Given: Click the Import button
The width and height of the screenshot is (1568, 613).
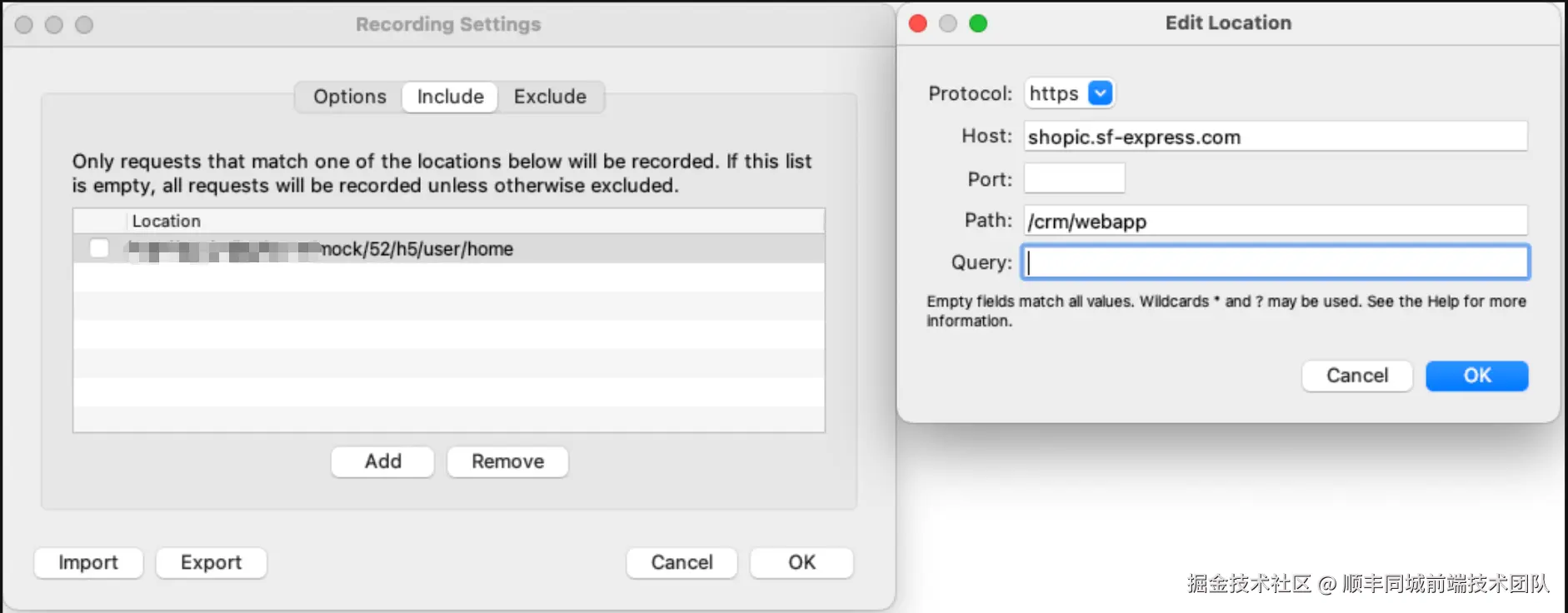Looking at the screenshot, I should [88, 562].
